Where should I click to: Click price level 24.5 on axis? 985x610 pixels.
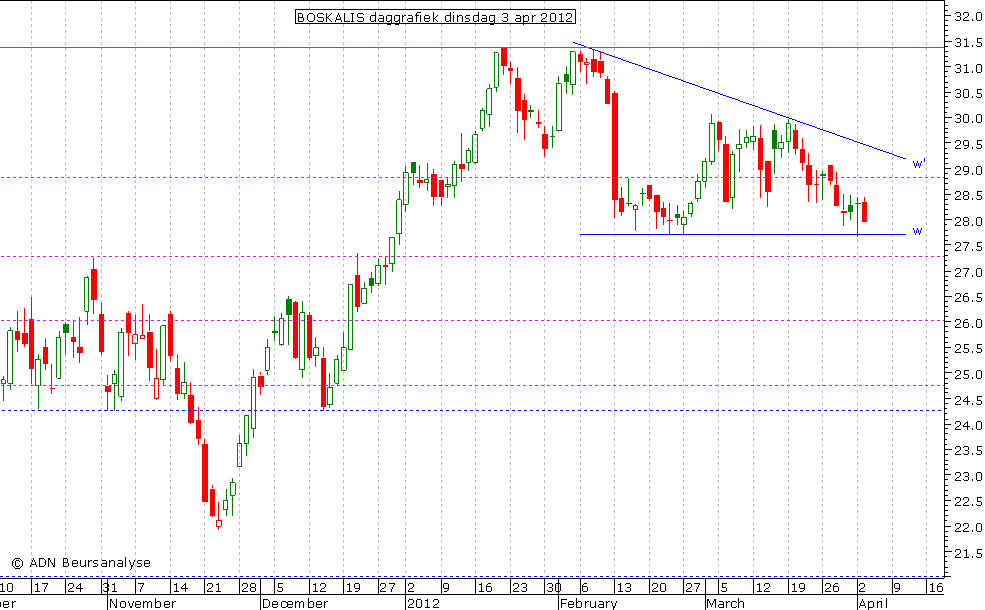point(968,400)
